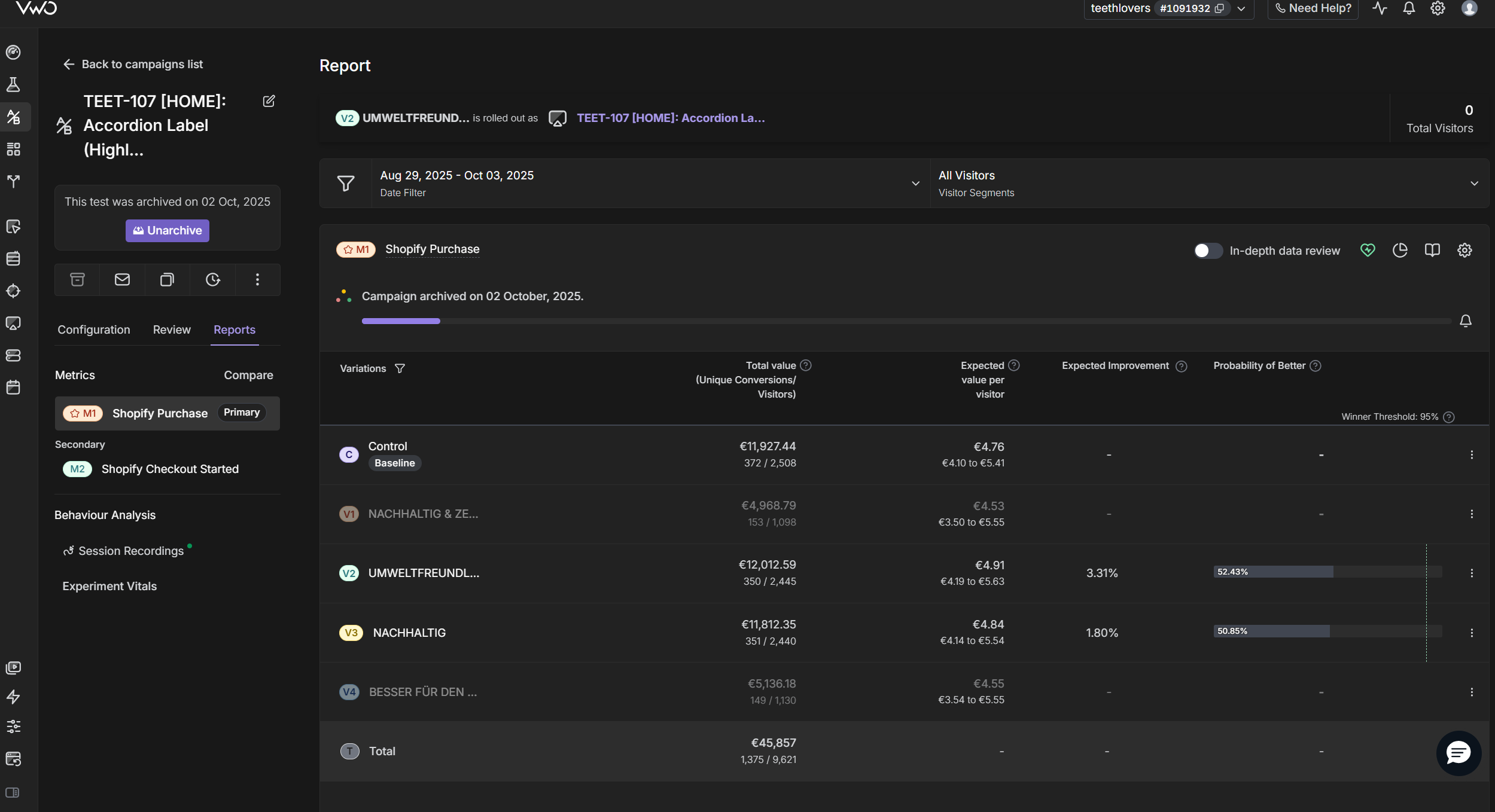1495x812 pixels.
Task: Click the green heart health-check icon
Action: point(1368,250)
